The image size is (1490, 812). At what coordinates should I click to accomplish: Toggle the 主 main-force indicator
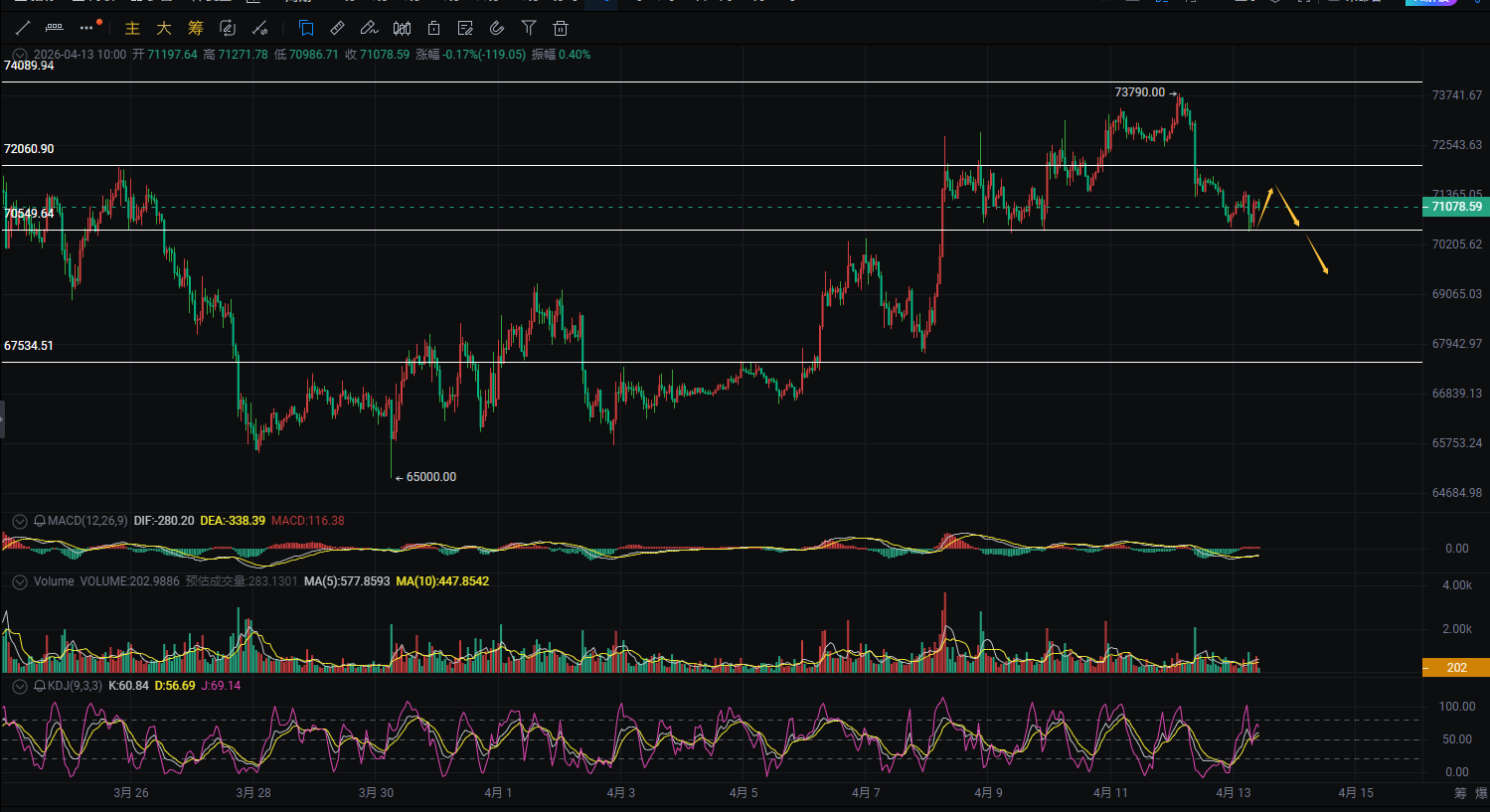132,28
